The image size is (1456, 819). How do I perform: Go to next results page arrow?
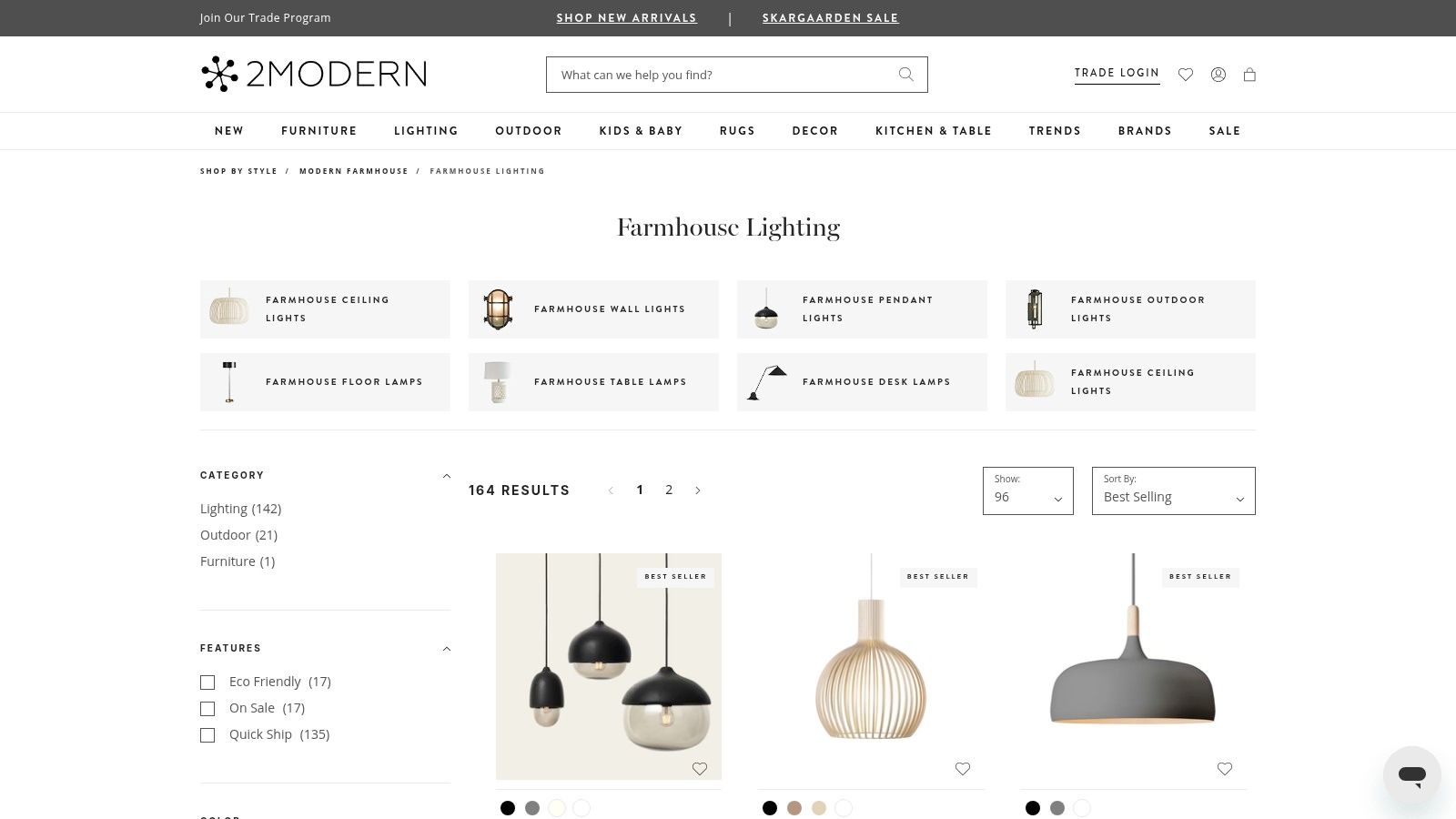pyautogui.click(x=698, y=490)
